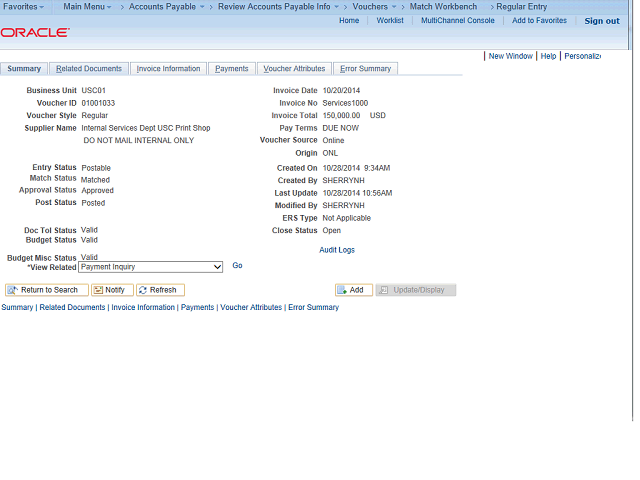Open the View Related Payment Inquiry dropdown
640x480 pixels.
point(151,267)
